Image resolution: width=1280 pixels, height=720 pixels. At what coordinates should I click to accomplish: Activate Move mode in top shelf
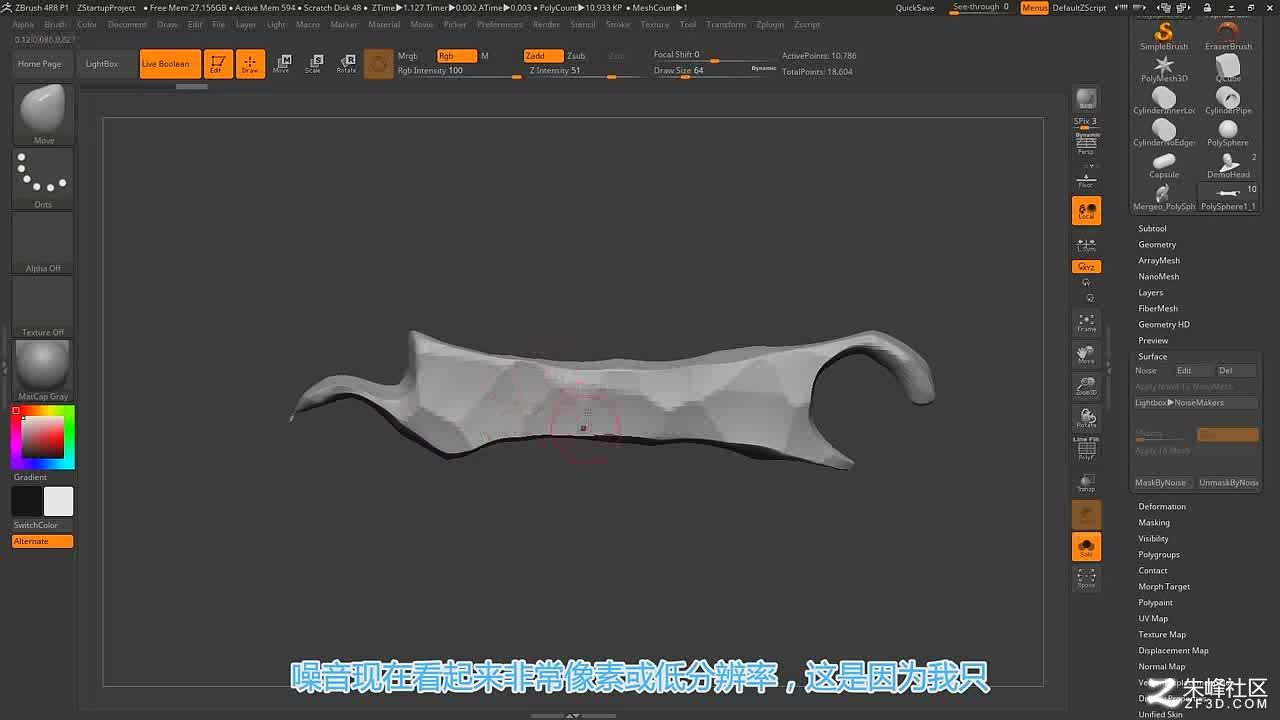coord(281,64)
